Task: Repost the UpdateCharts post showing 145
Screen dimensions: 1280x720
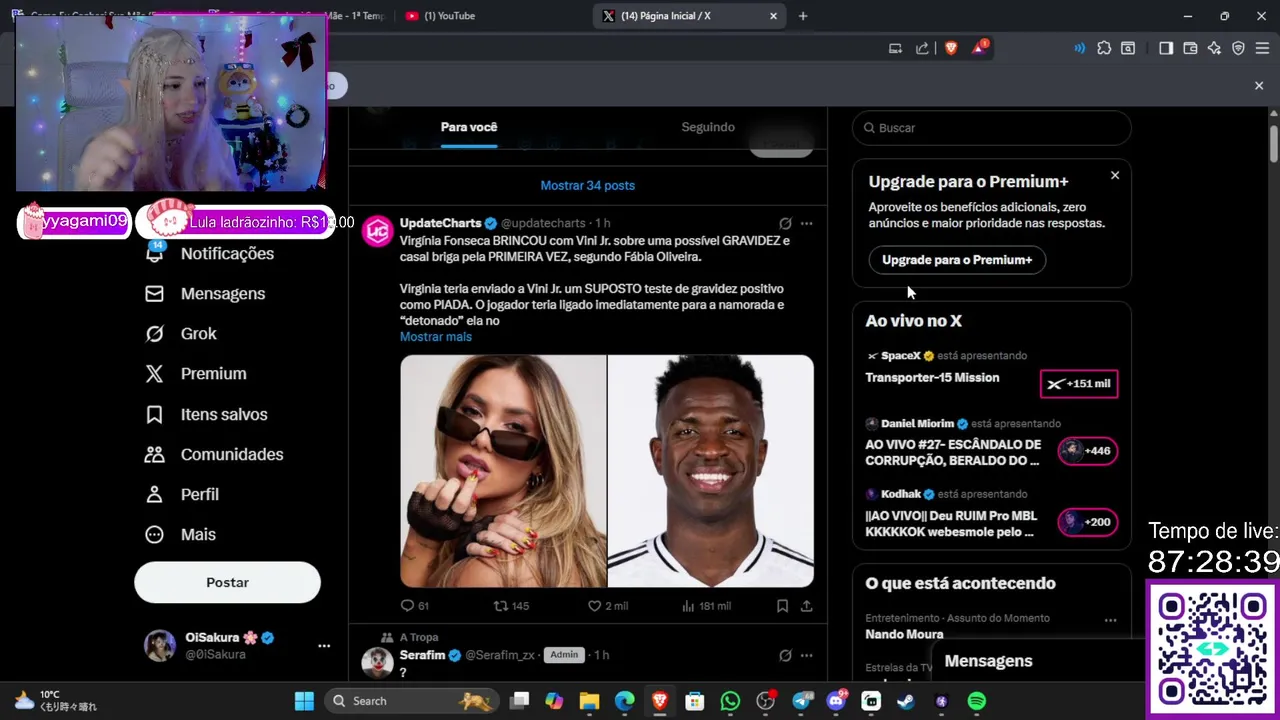Action: [x=511, y=606]
